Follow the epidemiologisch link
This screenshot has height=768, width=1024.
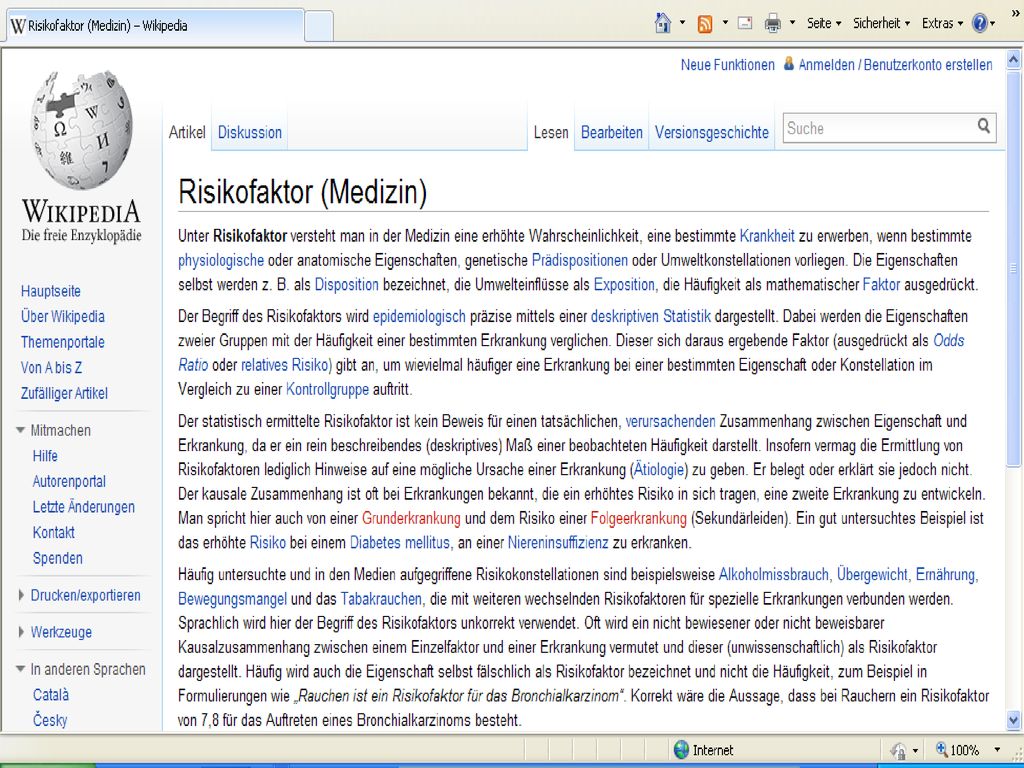click(419, 317)
